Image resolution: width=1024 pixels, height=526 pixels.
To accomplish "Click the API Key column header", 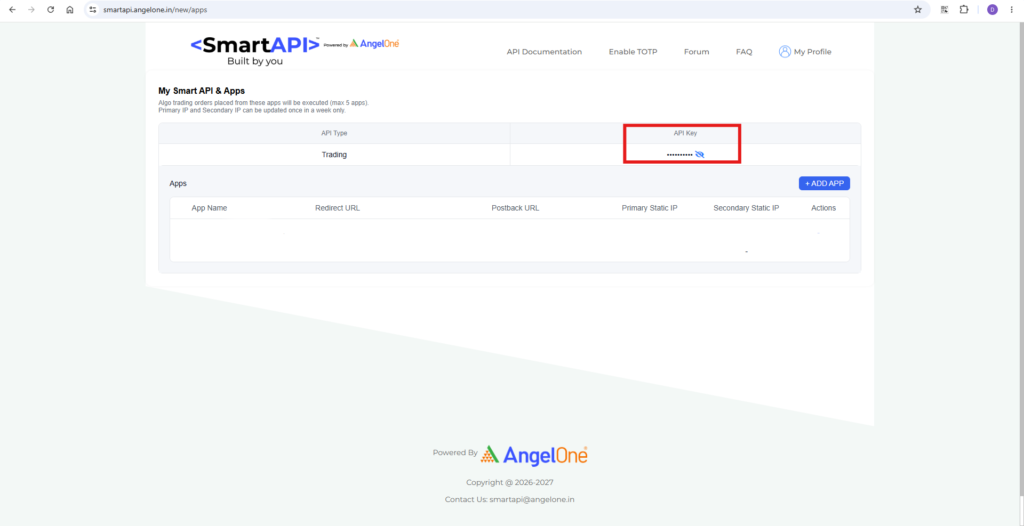I will coord(686,133).
